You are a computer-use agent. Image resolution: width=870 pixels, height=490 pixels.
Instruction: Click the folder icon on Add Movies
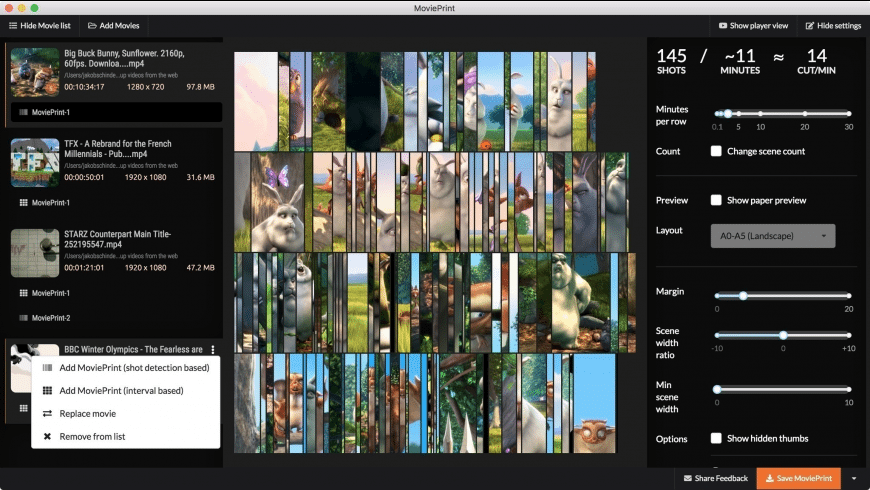(92, 26)
